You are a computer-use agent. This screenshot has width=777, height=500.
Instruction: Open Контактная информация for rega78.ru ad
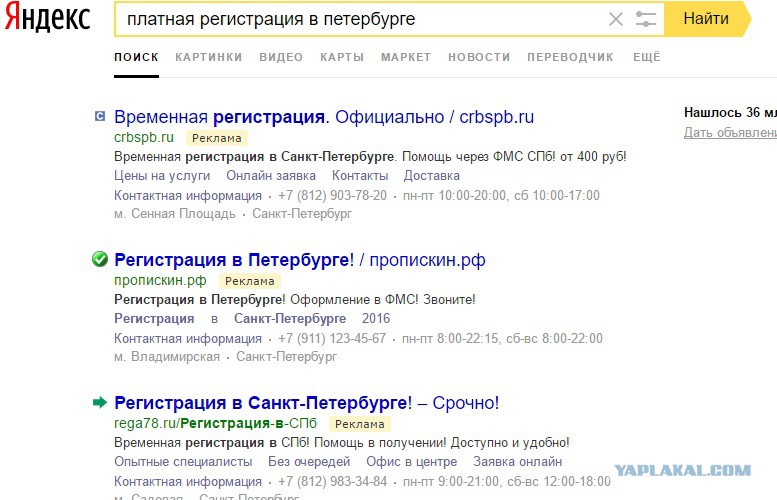[188, 481]
